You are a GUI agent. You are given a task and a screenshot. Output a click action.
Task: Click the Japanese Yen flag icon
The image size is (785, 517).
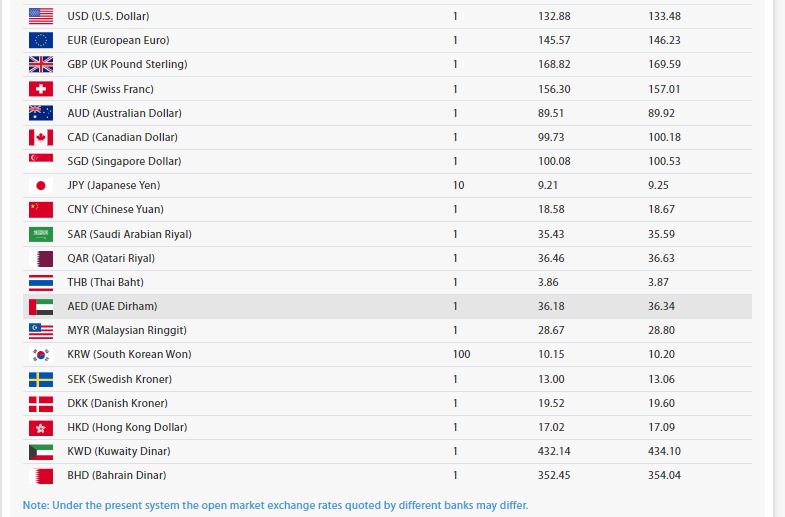click(41, 185)
